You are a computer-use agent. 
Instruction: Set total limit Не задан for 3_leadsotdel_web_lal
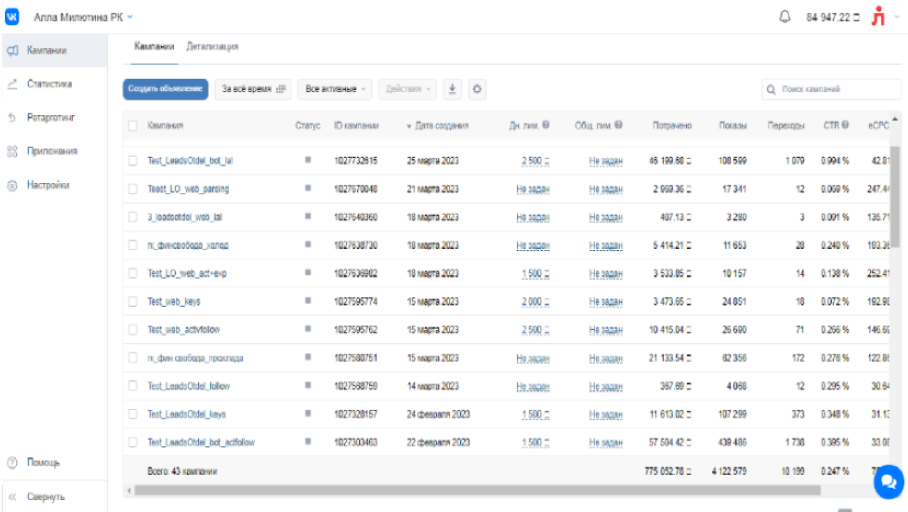click(606, 217)
